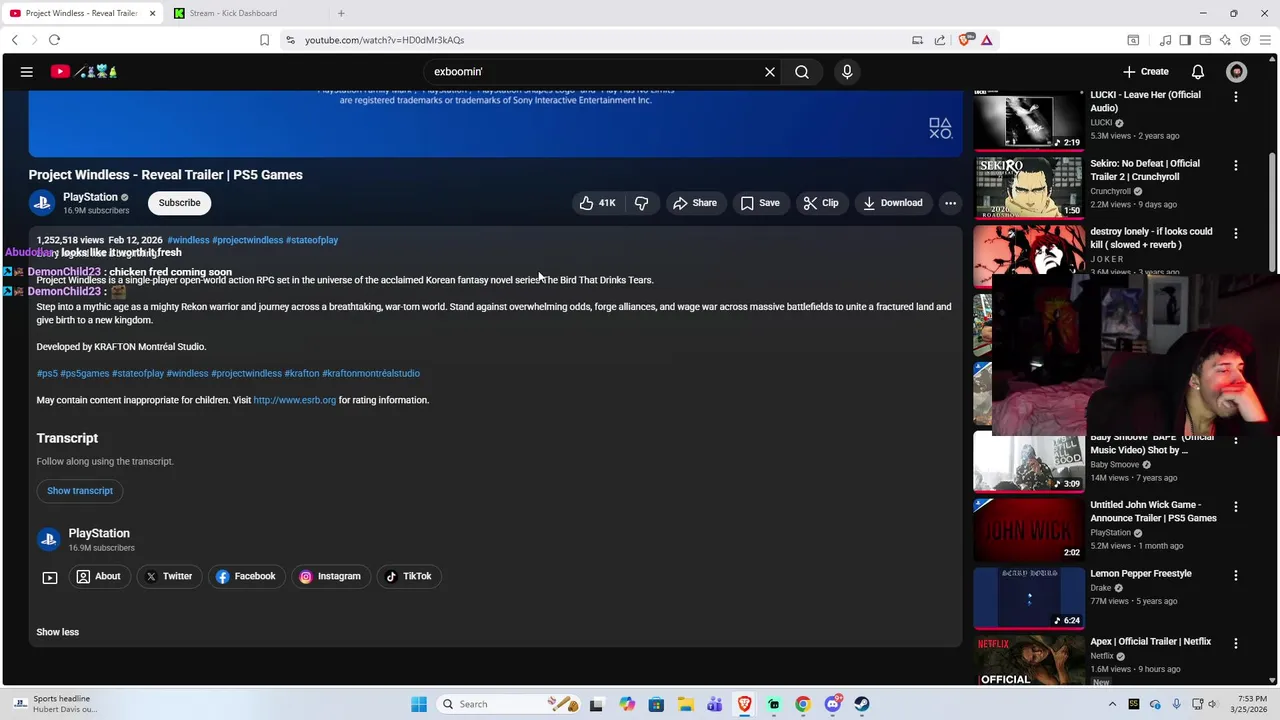Open the #projectwindless hashtag next to date

tap(248, 240)
